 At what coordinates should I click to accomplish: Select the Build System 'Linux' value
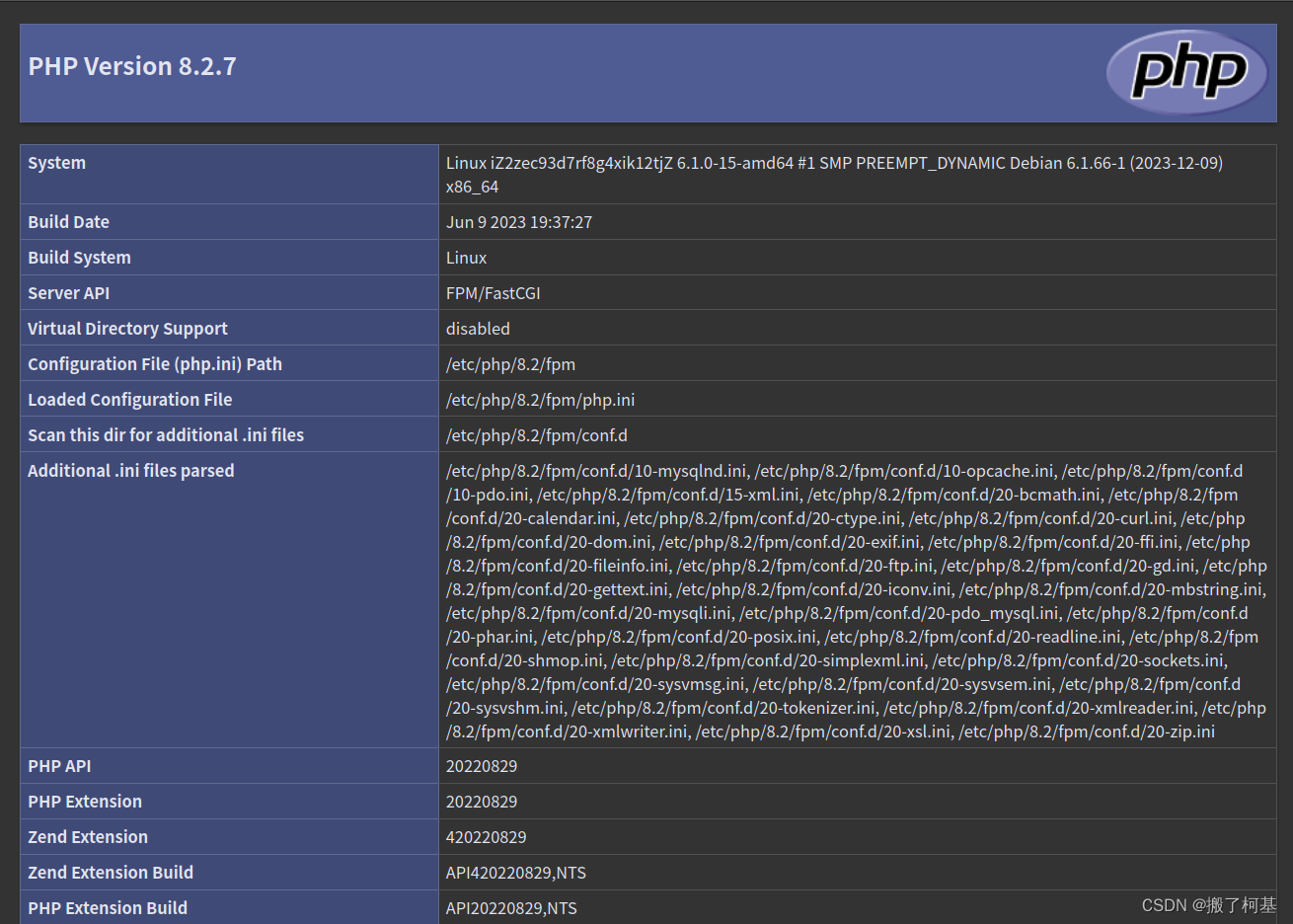pos(466,258)
